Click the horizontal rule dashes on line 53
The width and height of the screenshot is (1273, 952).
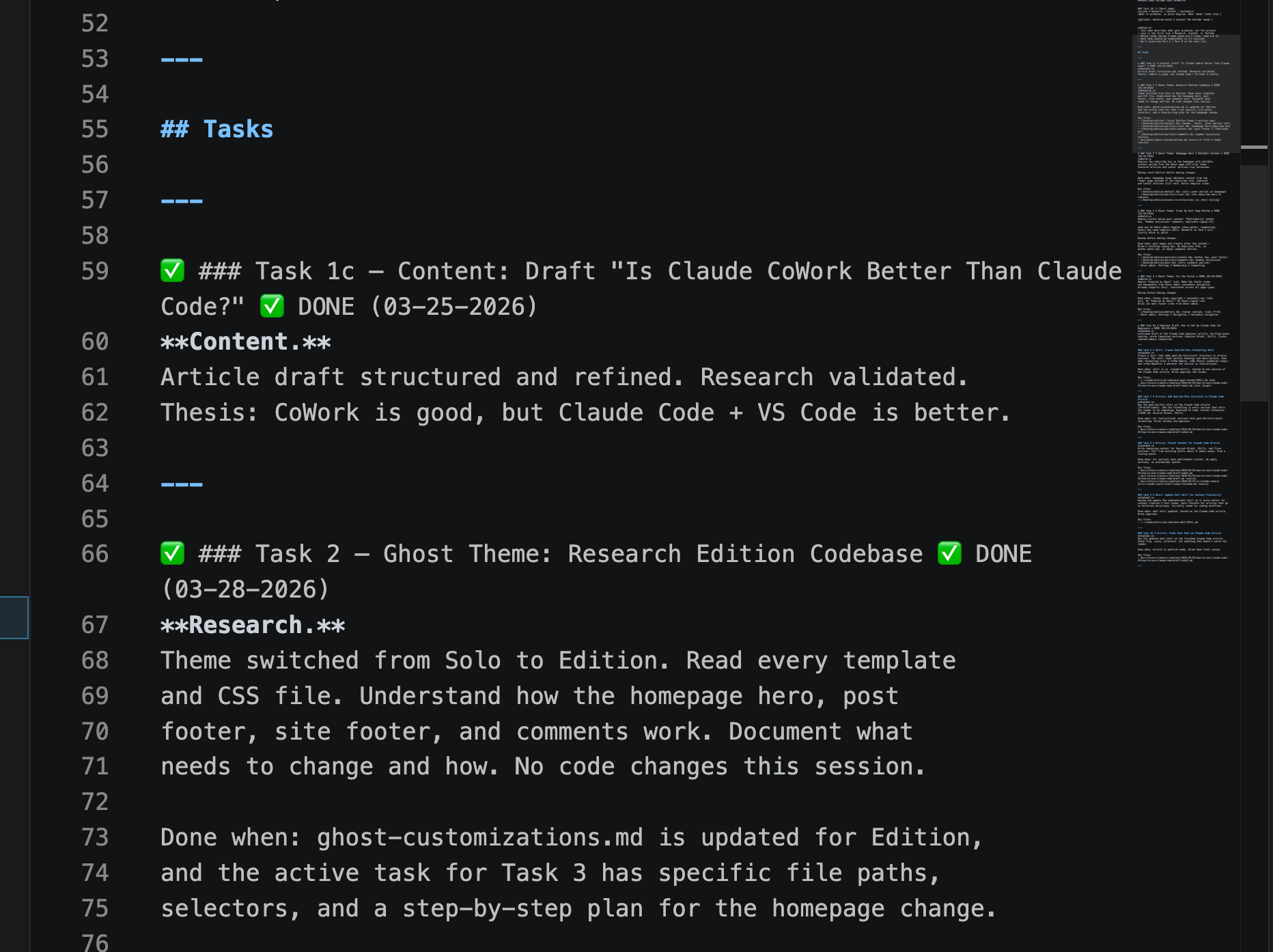(182, 59)
